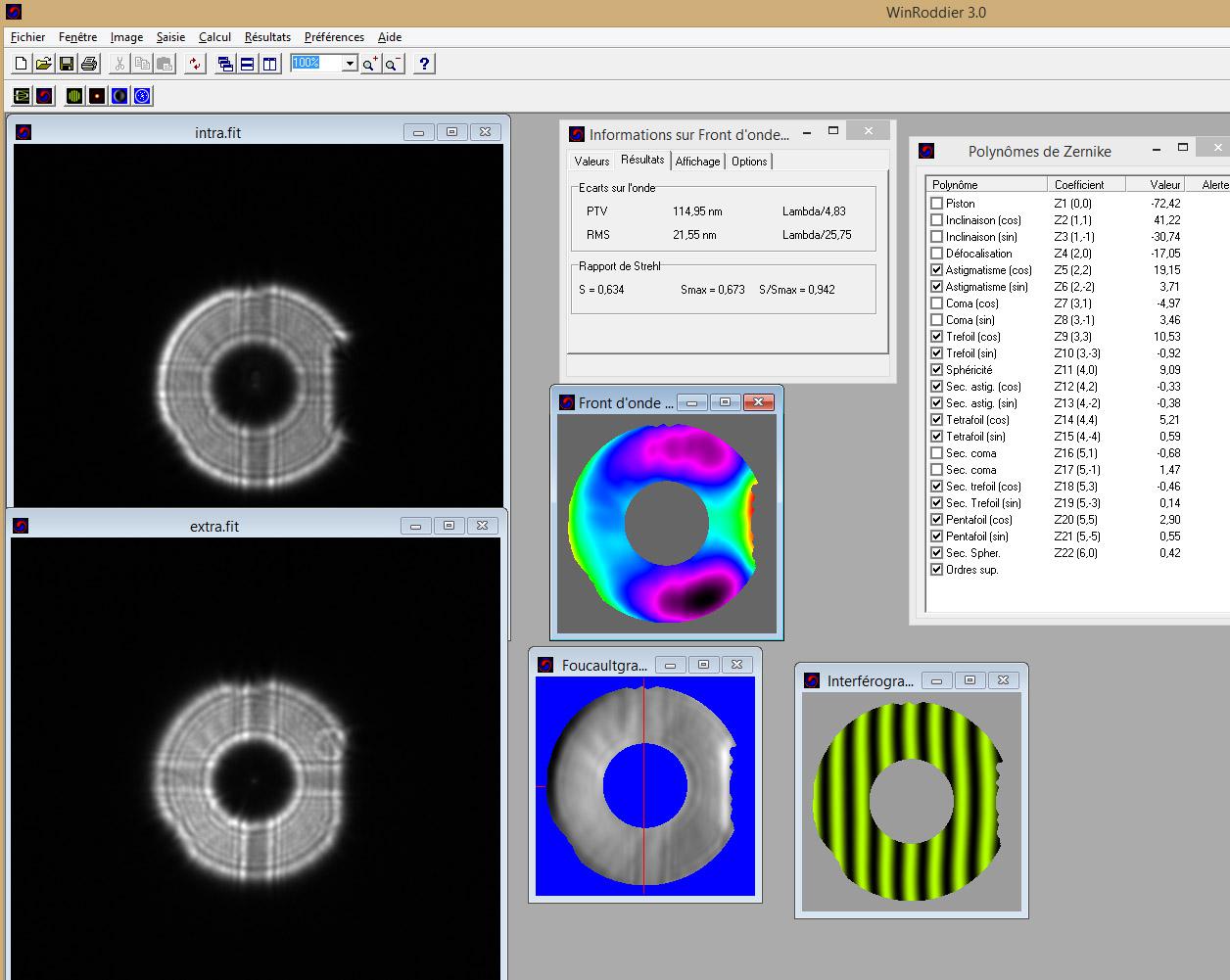This screenshot has height=980, width=1230.
Task: Expand the 100% zoom dropdown
Action: coord(350,64)
